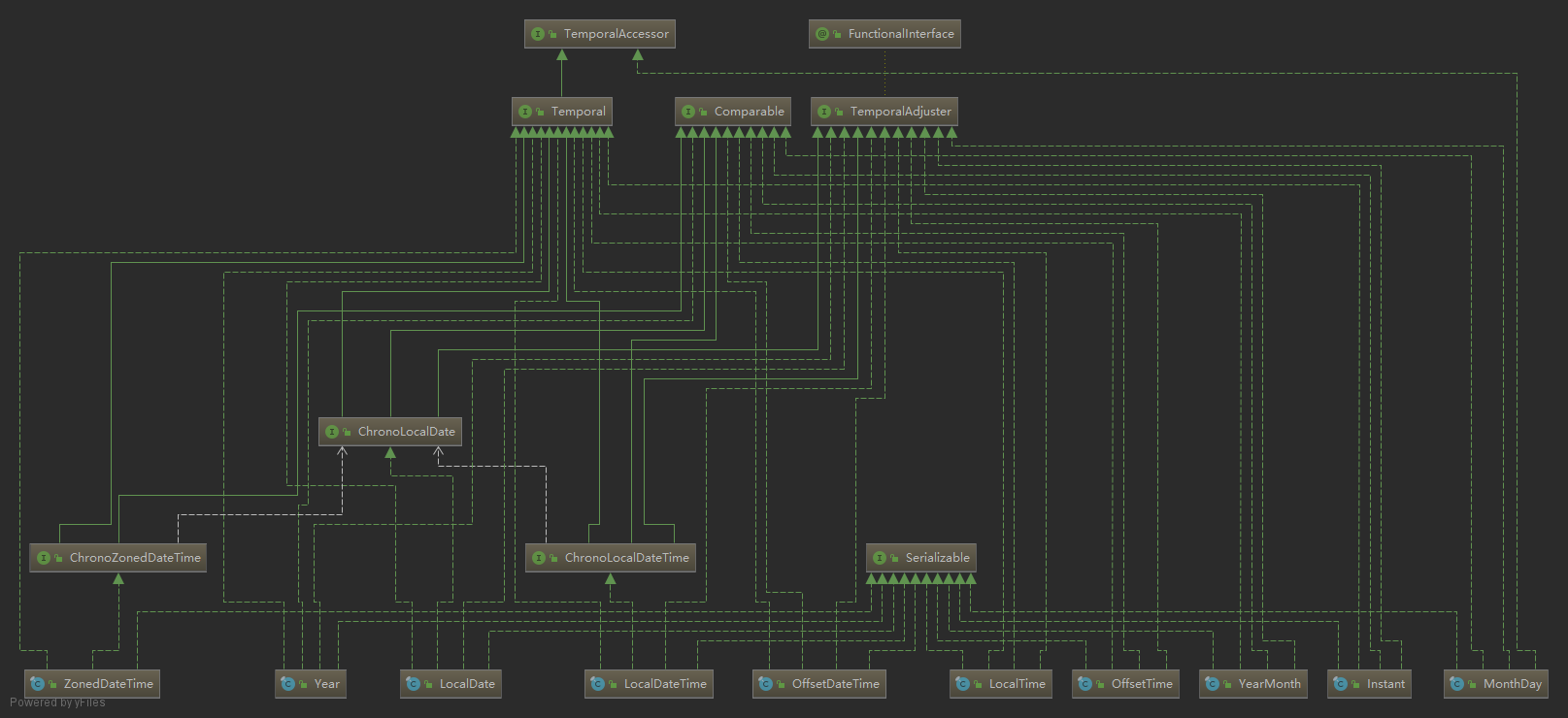
Task: Select the Year class node
Action: click(x=311, y=684)
